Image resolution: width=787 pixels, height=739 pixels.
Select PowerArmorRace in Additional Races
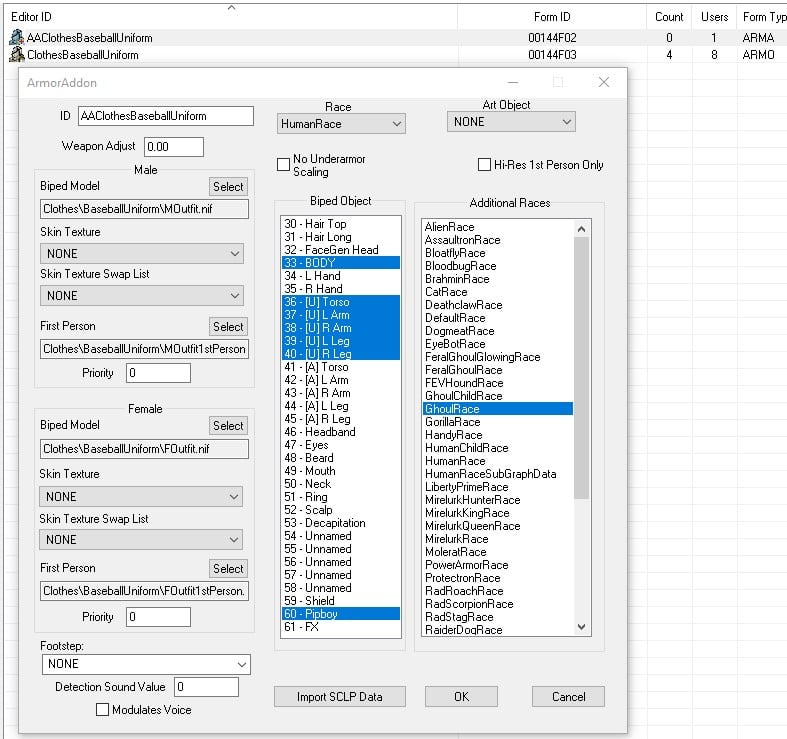(498, 565)
